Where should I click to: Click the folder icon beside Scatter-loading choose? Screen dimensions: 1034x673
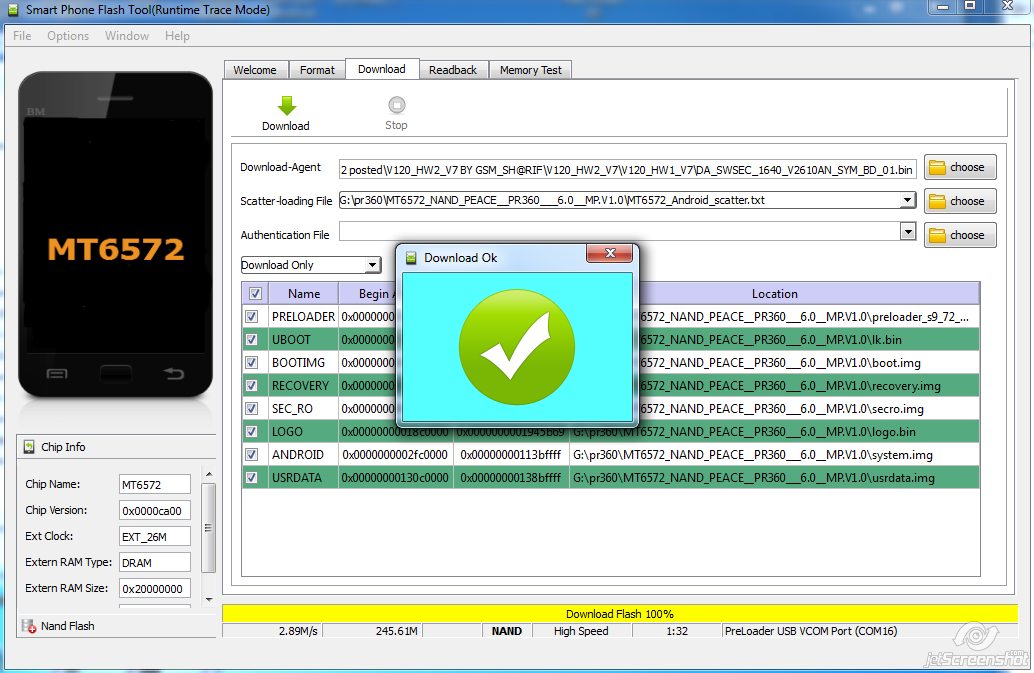937,201
